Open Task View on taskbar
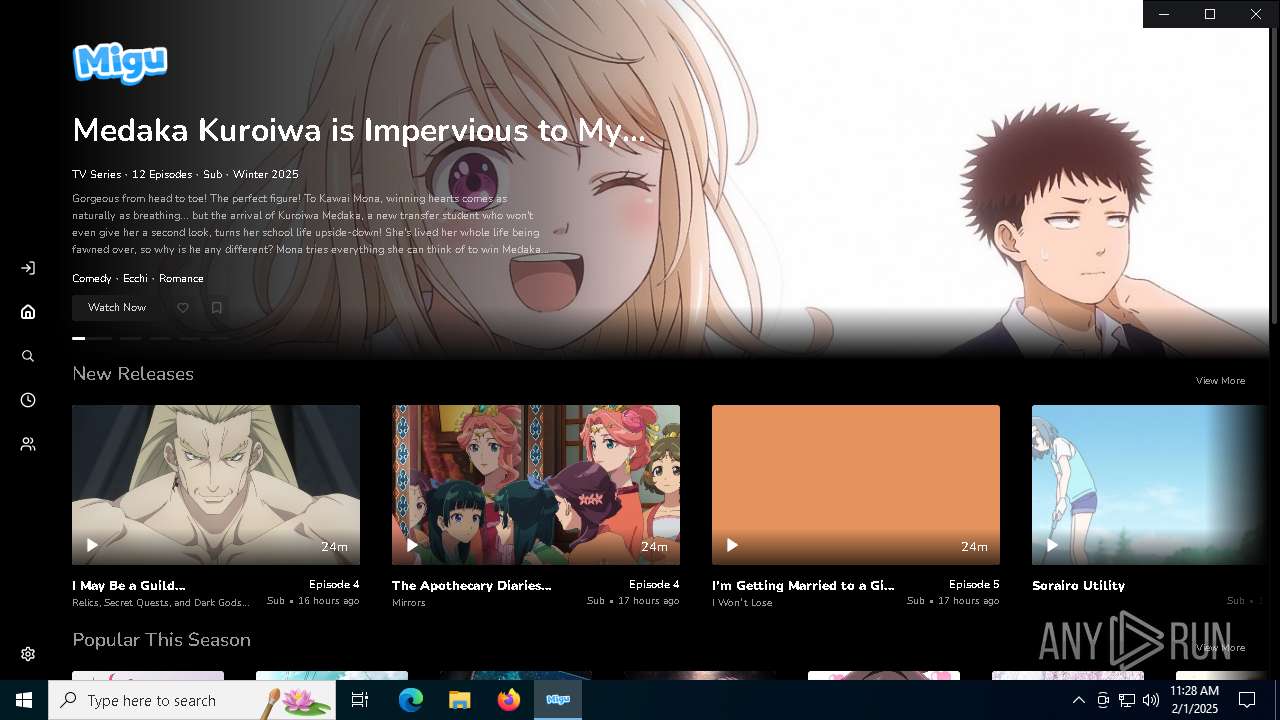 pyautogui.click(x=360, y=700)
